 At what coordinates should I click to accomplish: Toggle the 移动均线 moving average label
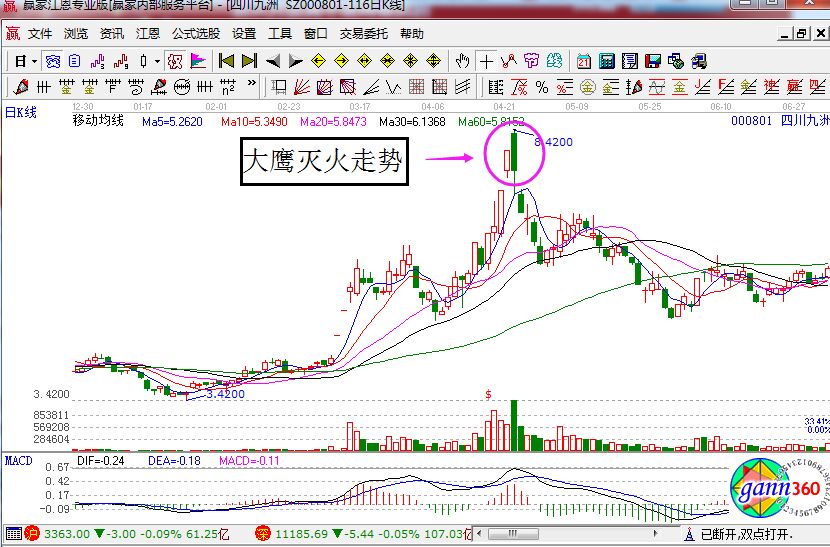(98, 121)
